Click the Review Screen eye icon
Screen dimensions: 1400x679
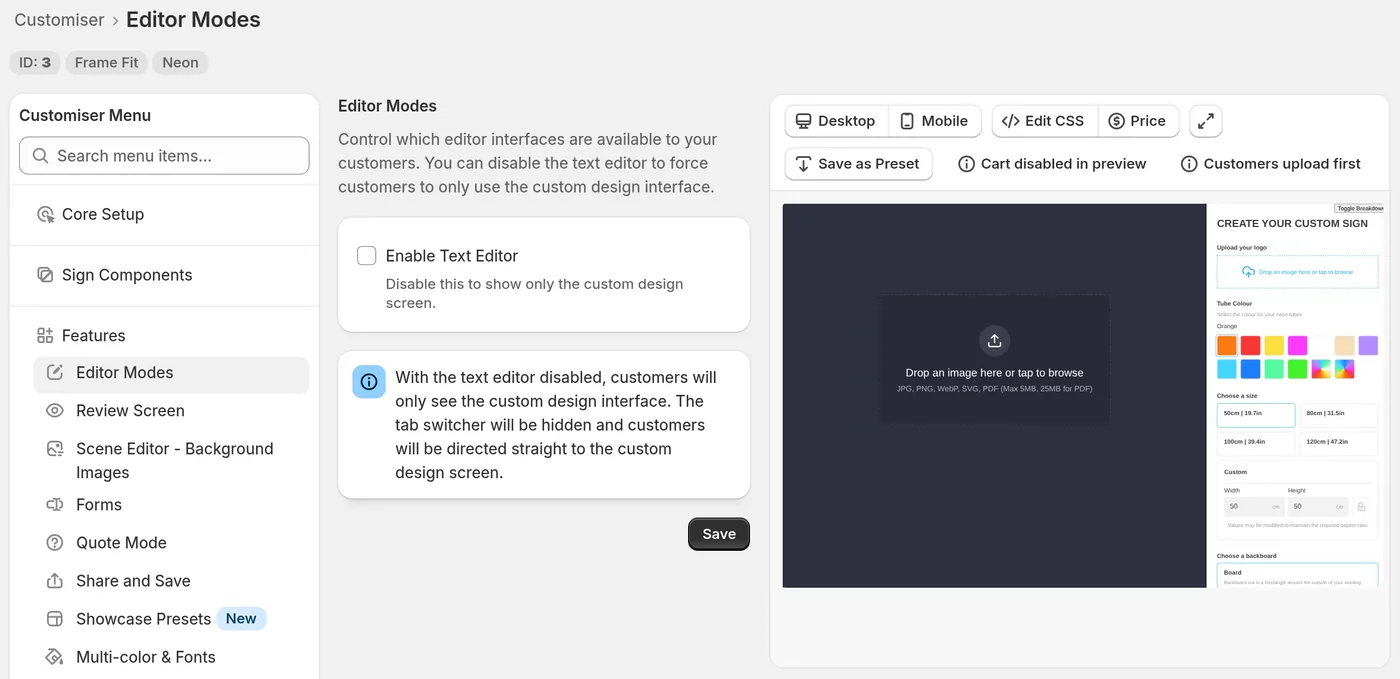coord(55,411)
